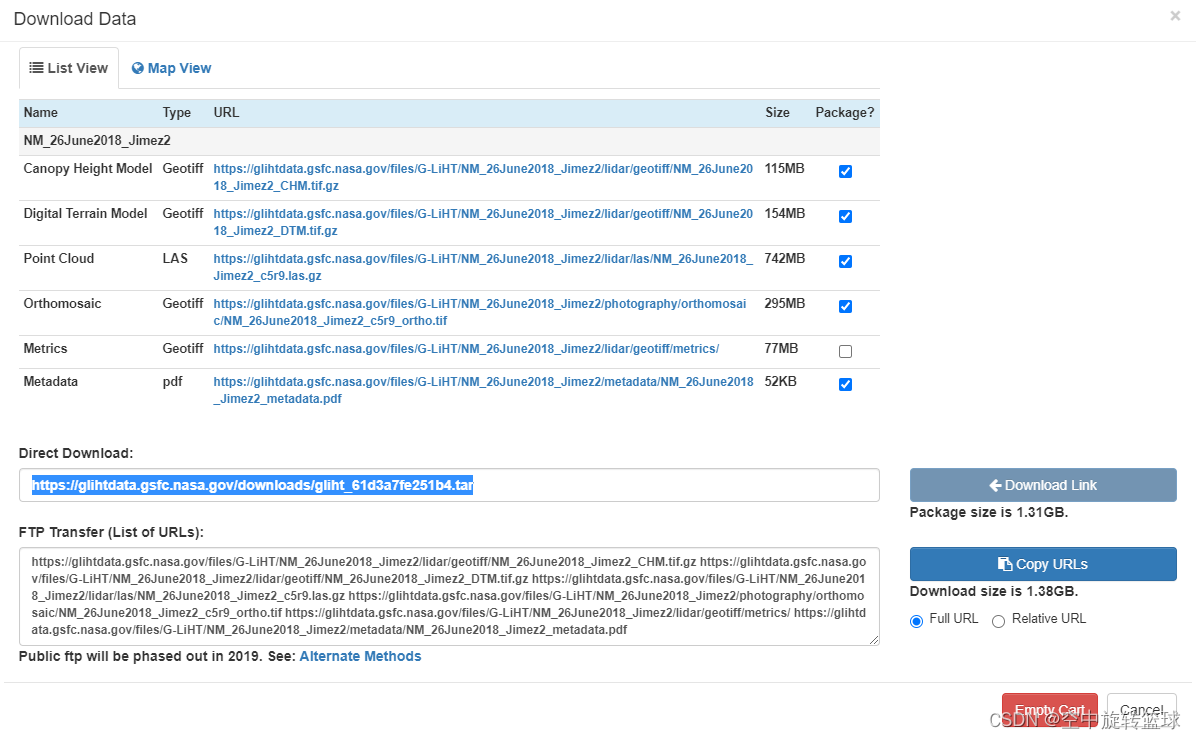Click the Download size is 1.38GB text
This screenshot has height=739, width=1196.
click(994, 592)
